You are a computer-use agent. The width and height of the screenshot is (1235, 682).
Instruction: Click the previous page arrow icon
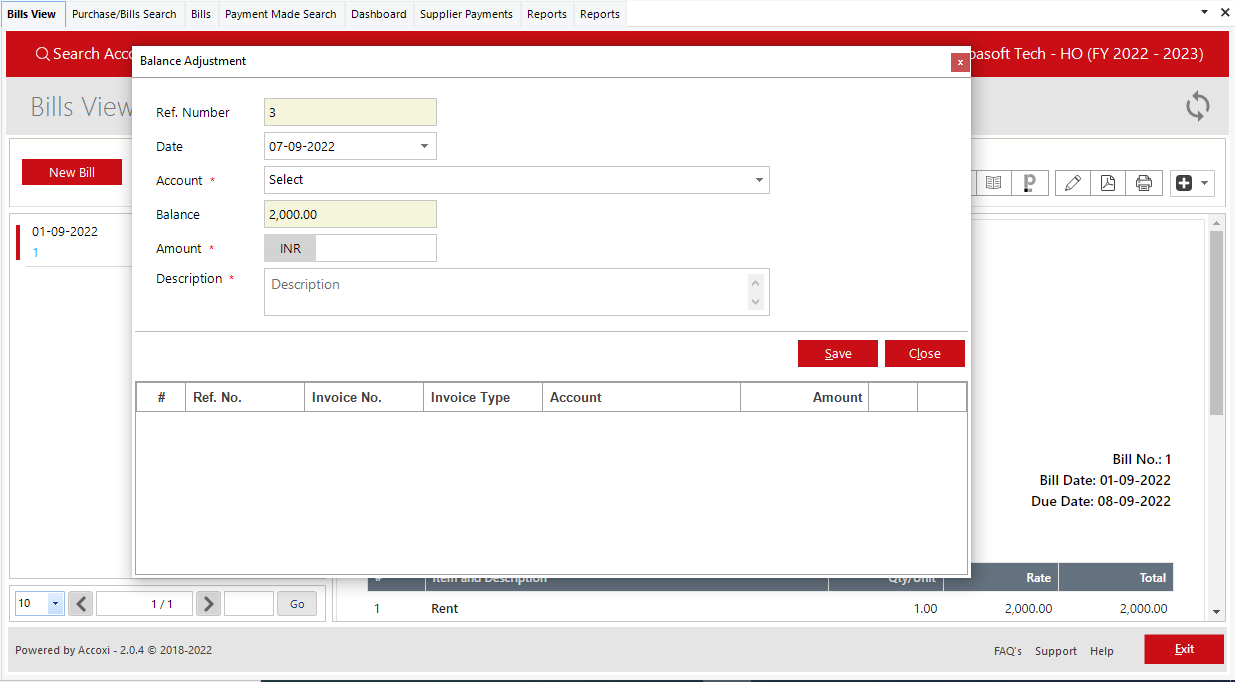81,604
